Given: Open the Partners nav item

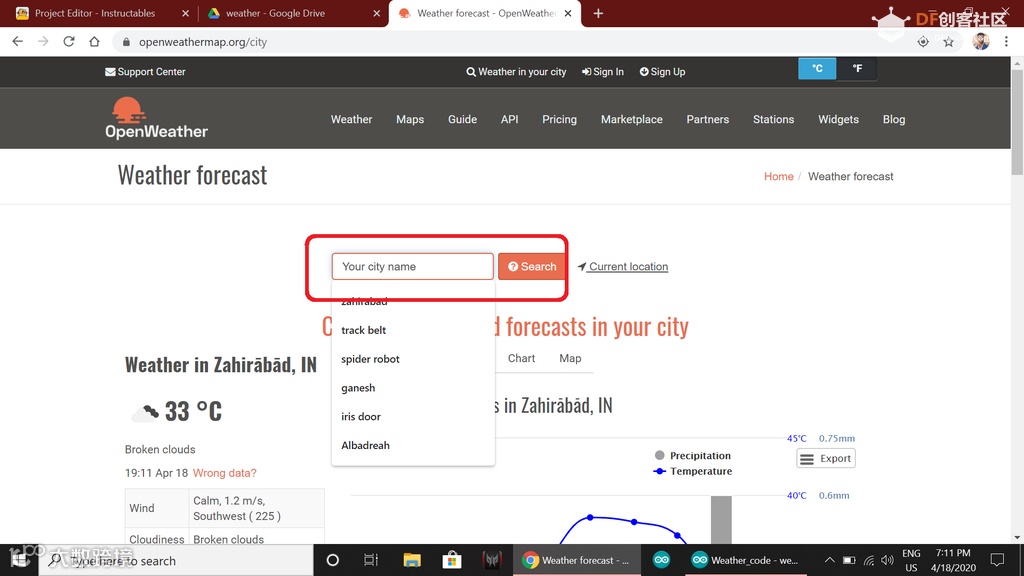Looking at the screenshot, I should pos(708,120).
